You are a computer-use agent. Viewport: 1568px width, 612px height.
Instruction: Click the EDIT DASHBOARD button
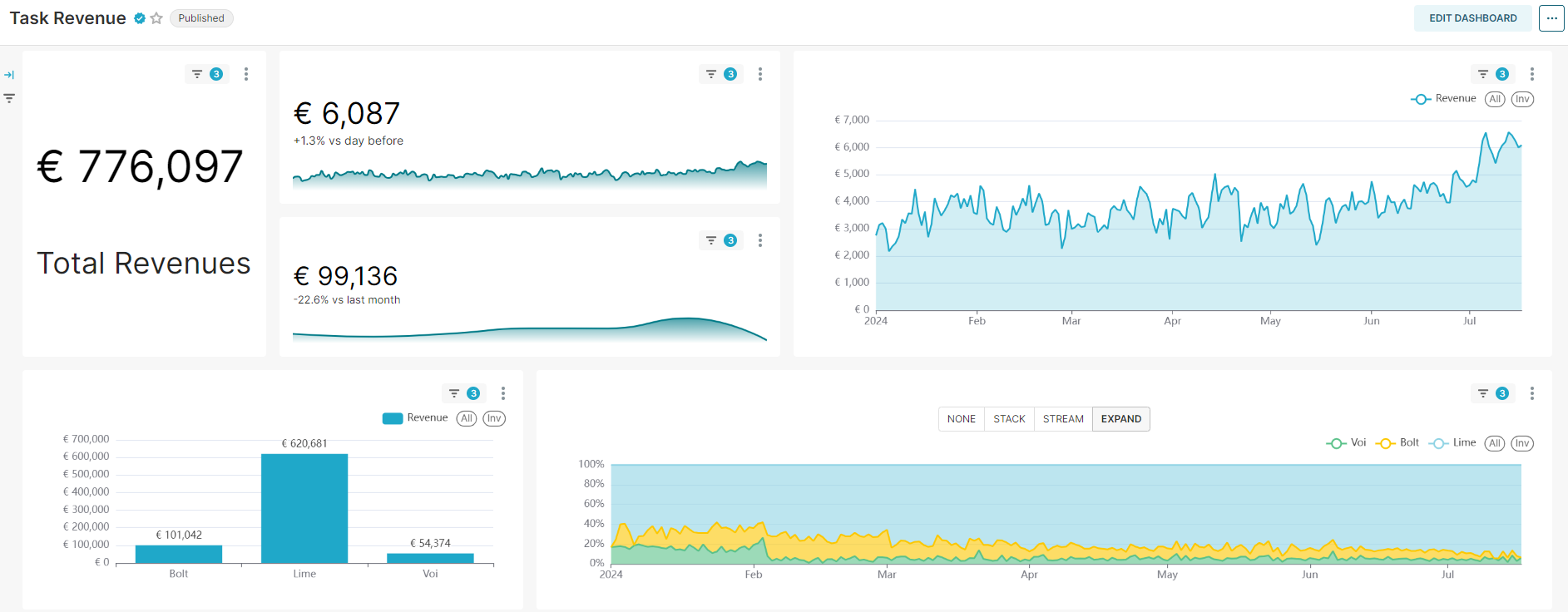(x=1472, y=18)
